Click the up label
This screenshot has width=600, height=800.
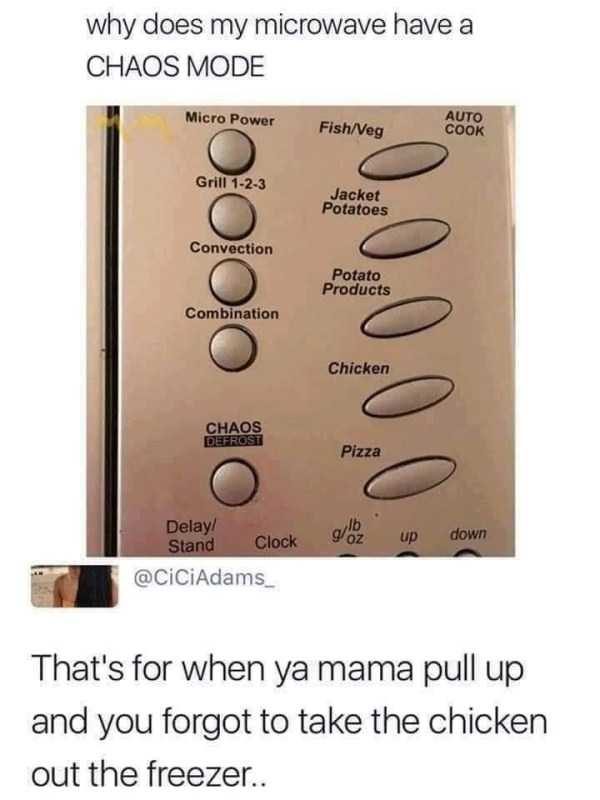click(x=409, y=535)
